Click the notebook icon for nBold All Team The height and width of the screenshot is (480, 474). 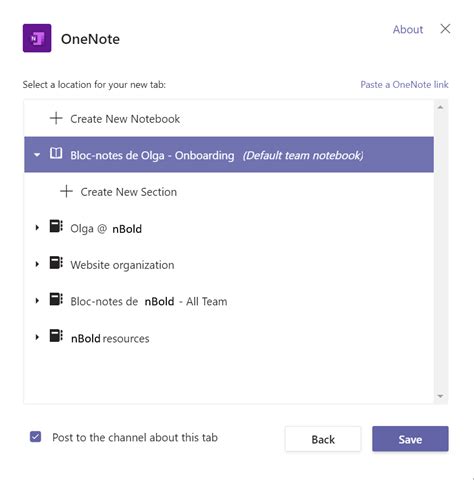(56, 299)
